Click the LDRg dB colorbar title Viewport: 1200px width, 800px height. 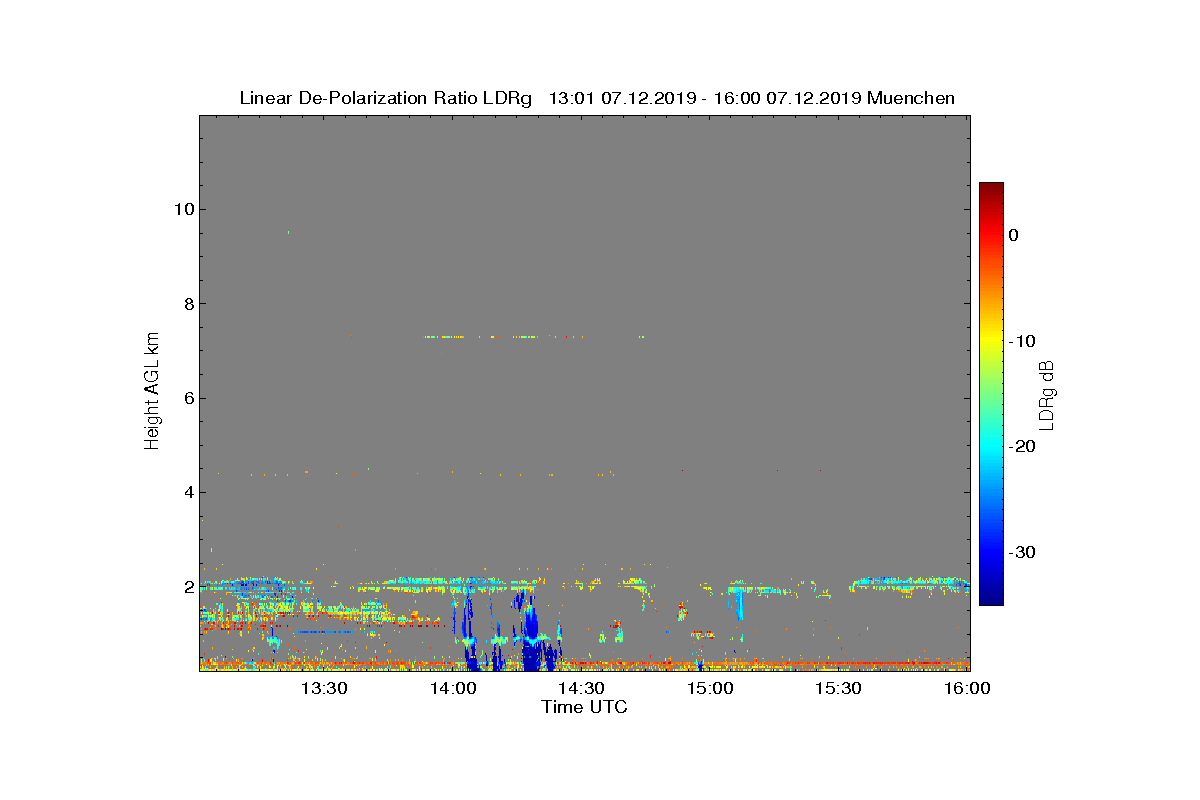pyautogui.click(x=1046, y=394)
